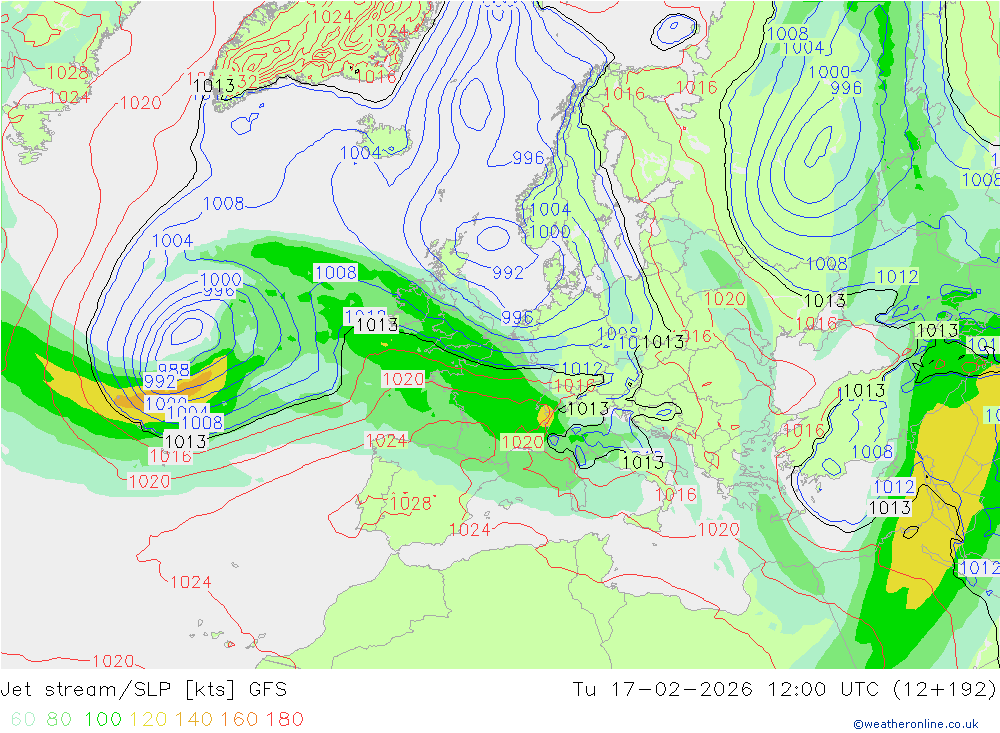Select the 160 kts legend value

(x=239, y=719)
